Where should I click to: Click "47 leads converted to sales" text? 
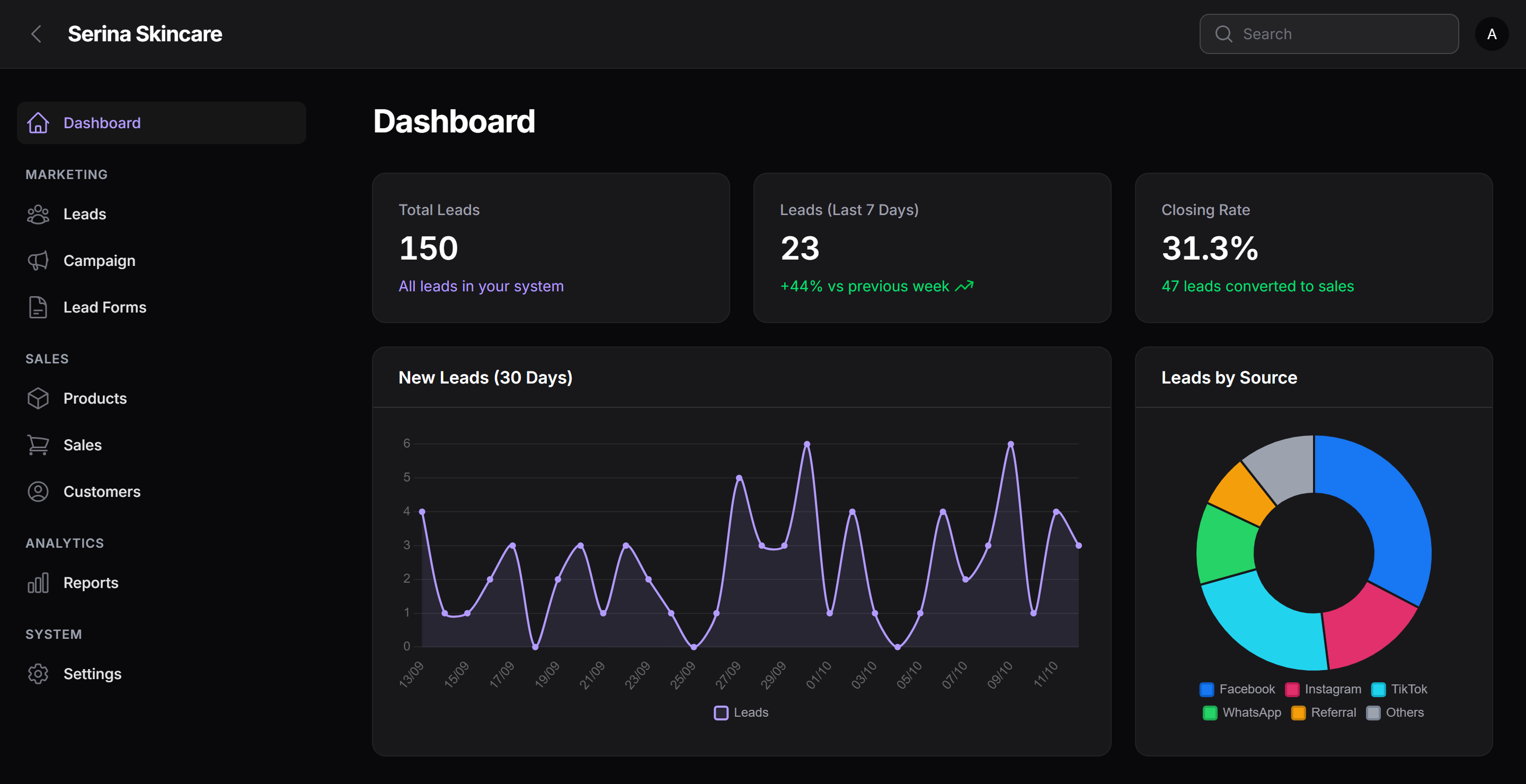click(x=1258, y=286)
